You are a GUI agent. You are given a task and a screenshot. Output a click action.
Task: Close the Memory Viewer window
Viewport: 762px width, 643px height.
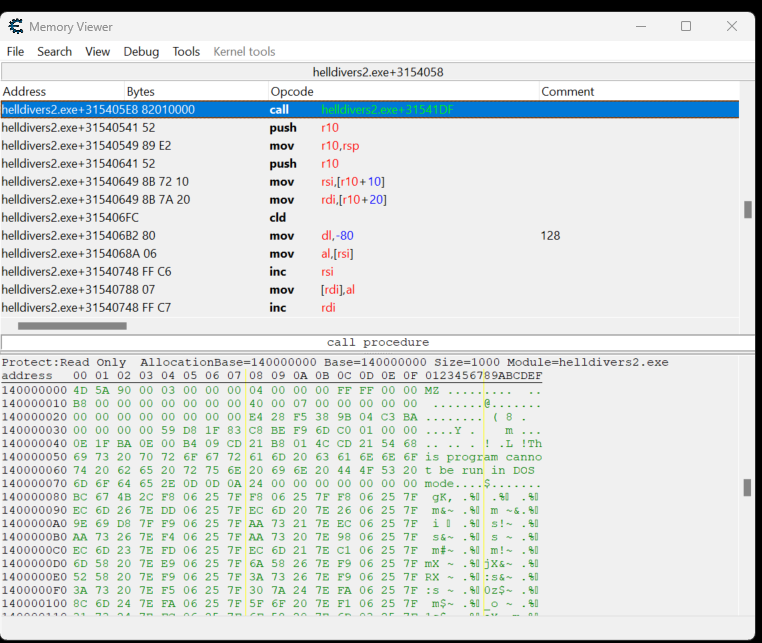[x=732, y=26]
